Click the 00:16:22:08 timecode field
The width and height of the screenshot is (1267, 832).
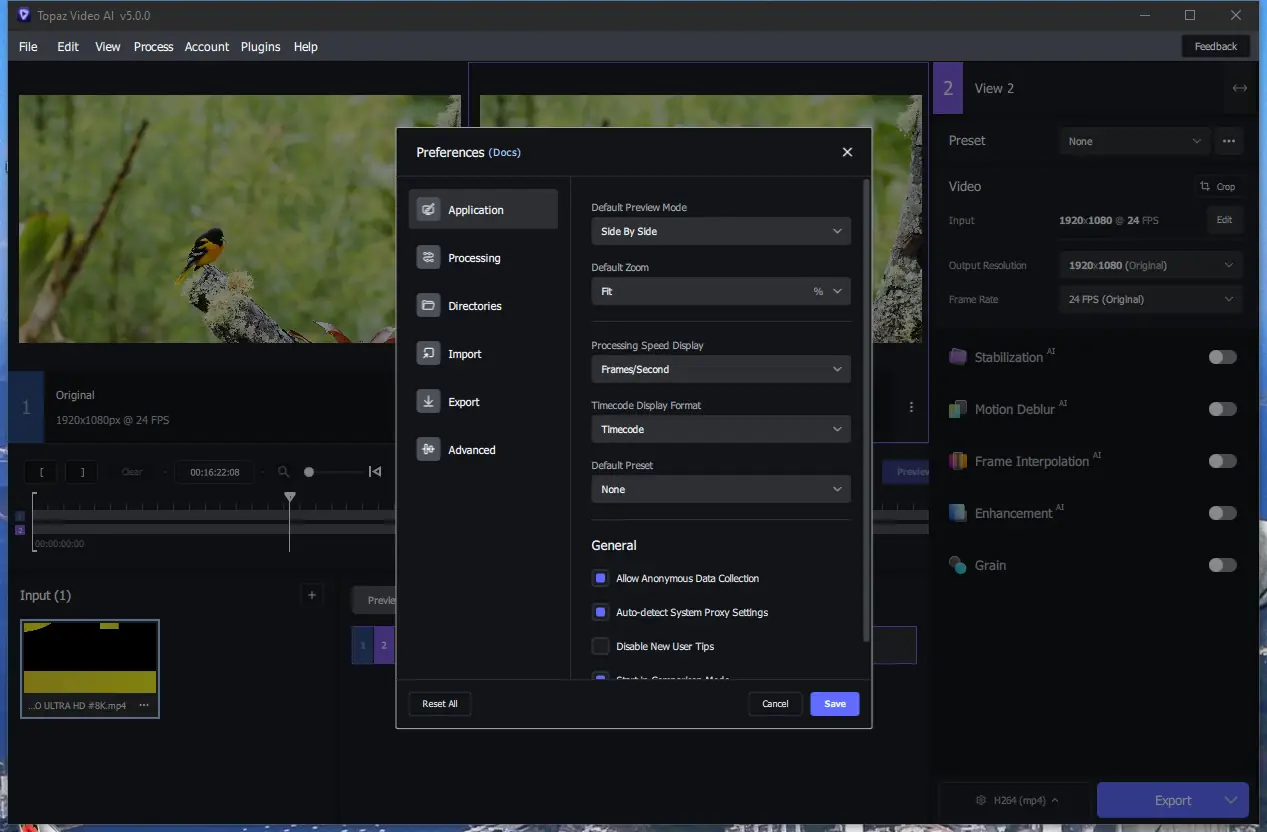click(214, 472)
